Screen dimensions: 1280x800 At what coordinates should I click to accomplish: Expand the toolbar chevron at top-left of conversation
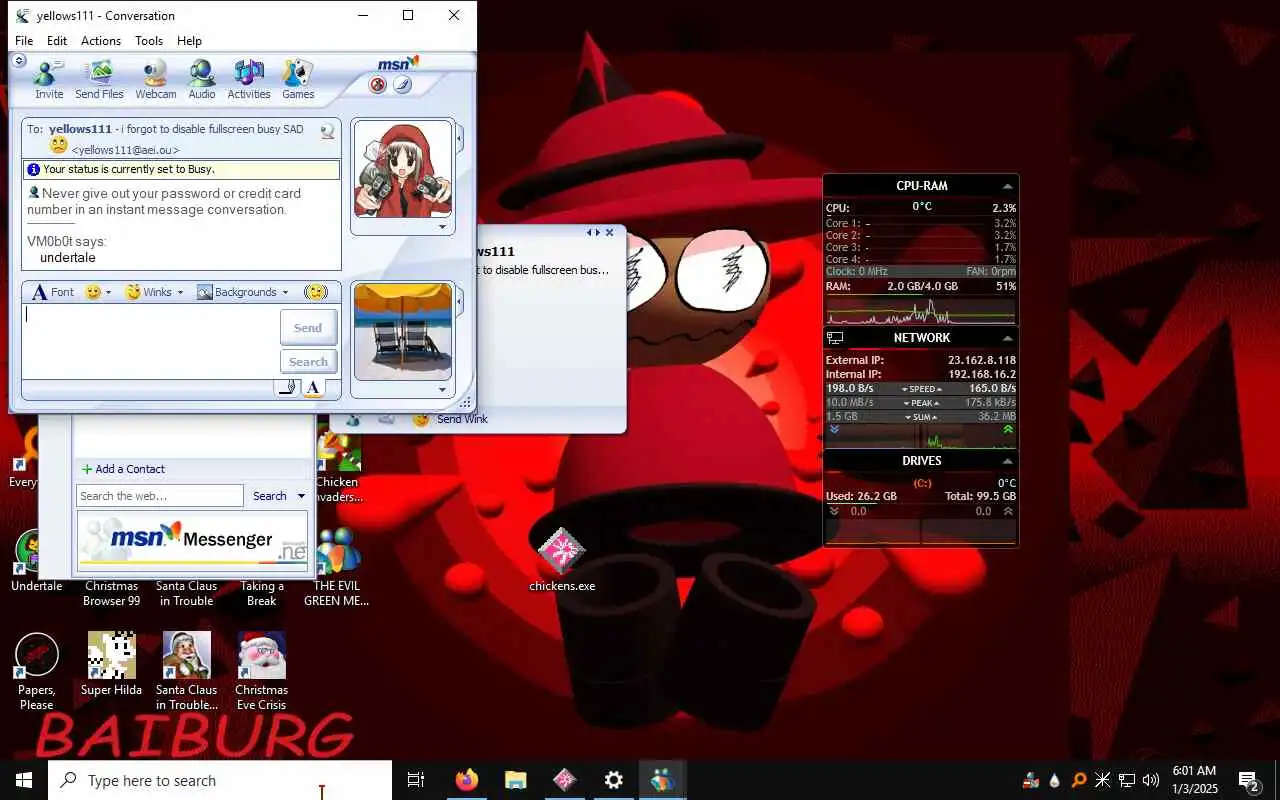[19, 61]
